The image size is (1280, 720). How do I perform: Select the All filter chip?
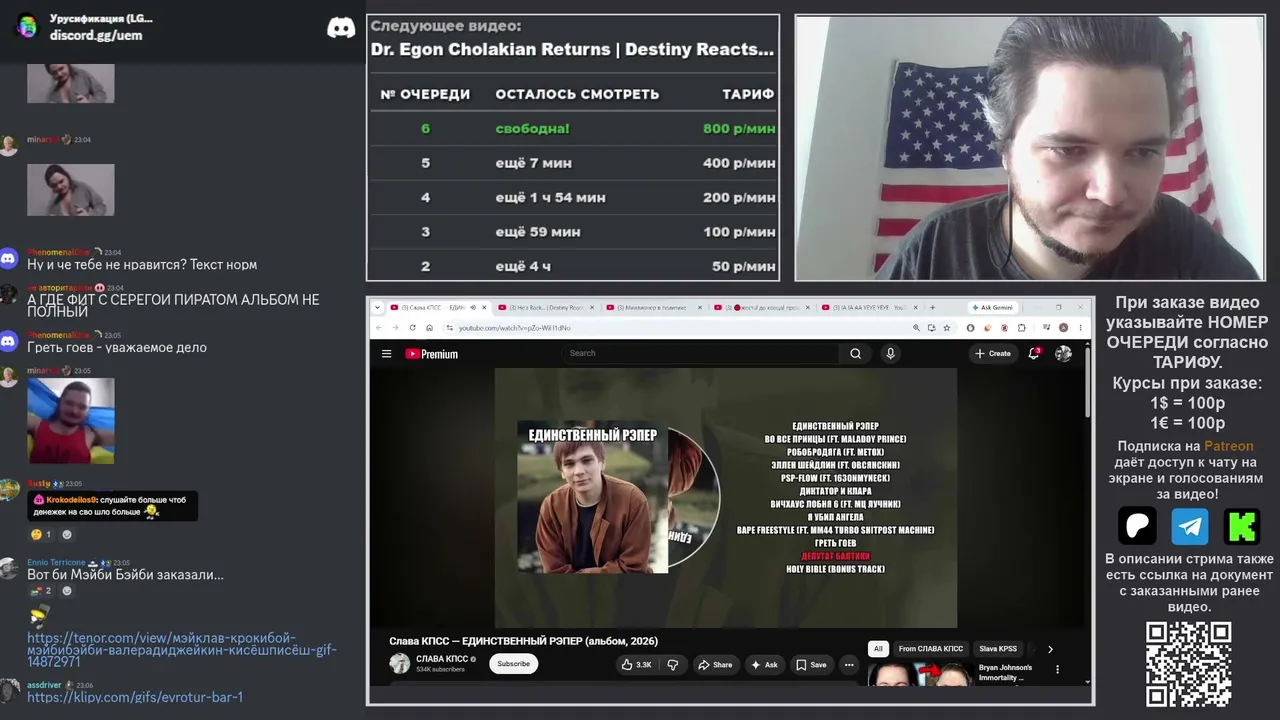(x=878, y=649)
